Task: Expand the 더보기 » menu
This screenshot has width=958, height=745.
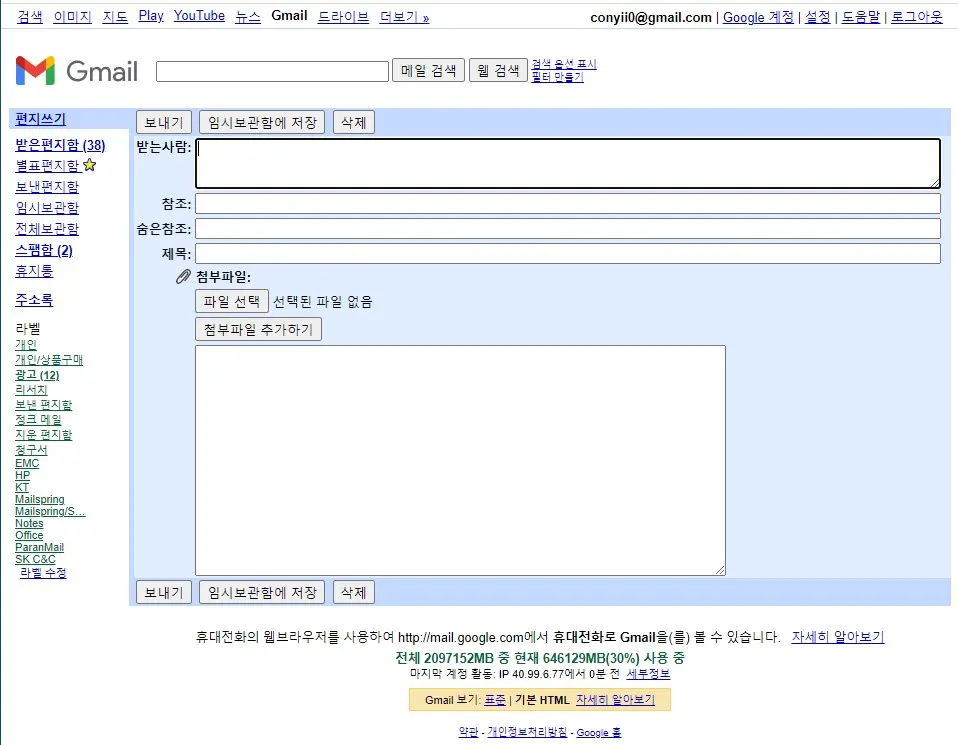Action: [x=404, y=17]
